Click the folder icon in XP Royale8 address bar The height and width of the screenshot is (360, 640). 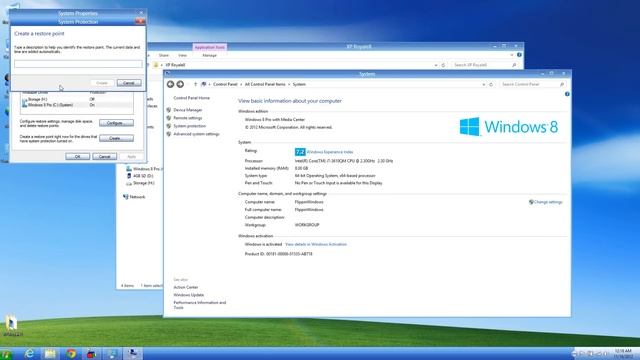[156, 65]
